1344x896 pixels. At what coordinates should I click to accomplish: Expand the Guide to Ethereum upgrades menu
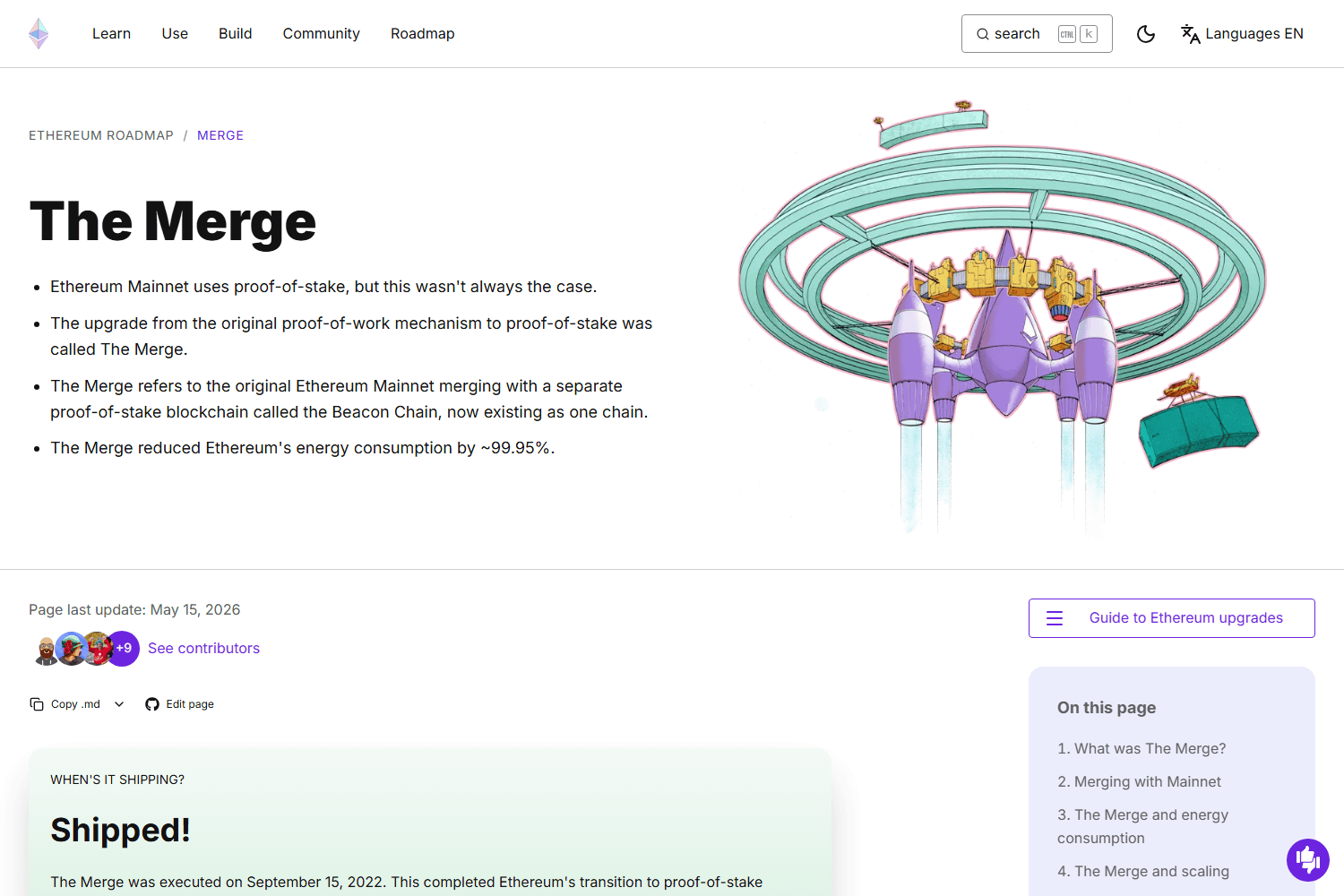click(x=1171, y=618)
